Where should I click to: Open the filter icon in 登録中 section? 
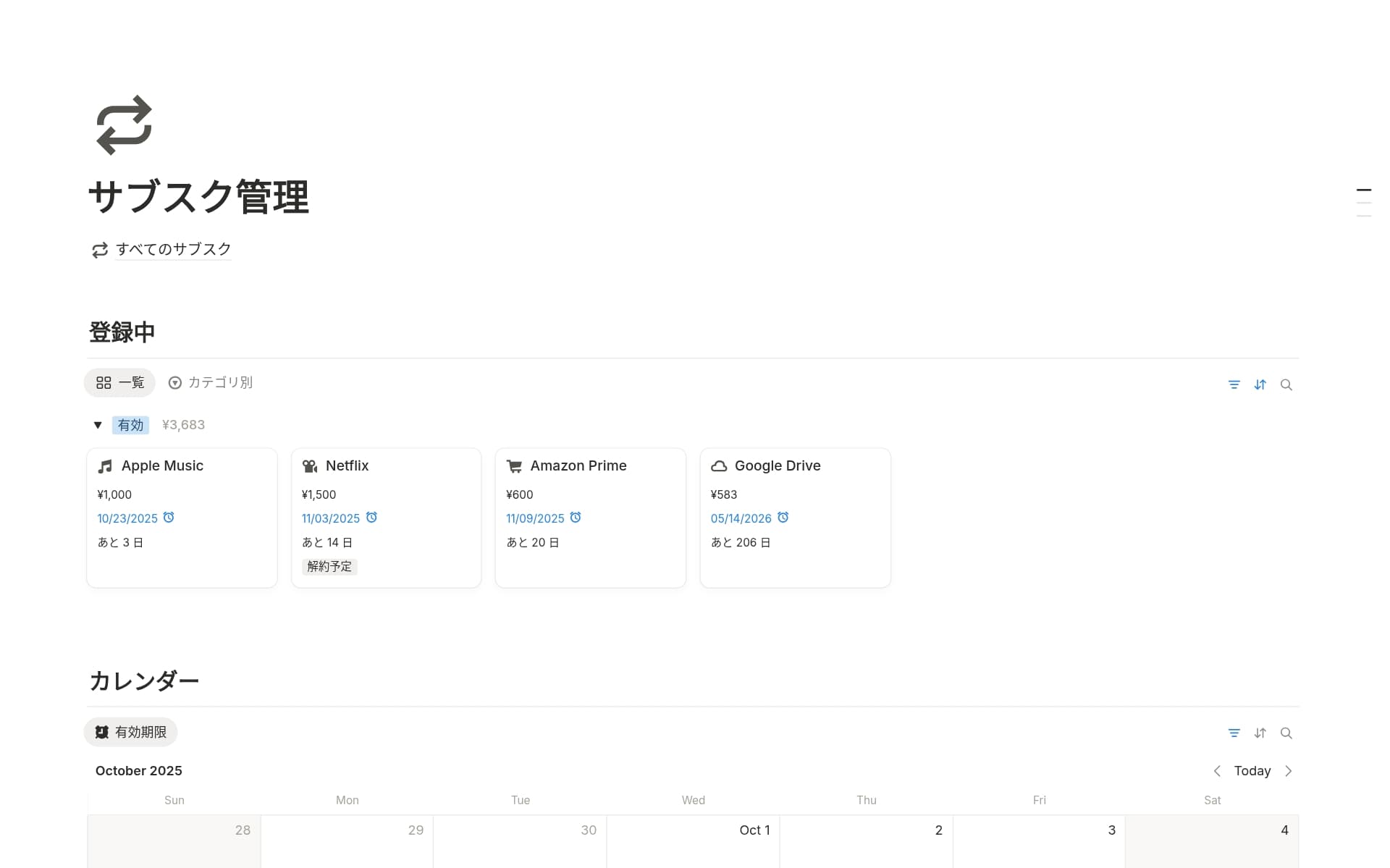tap(1234, 384)
